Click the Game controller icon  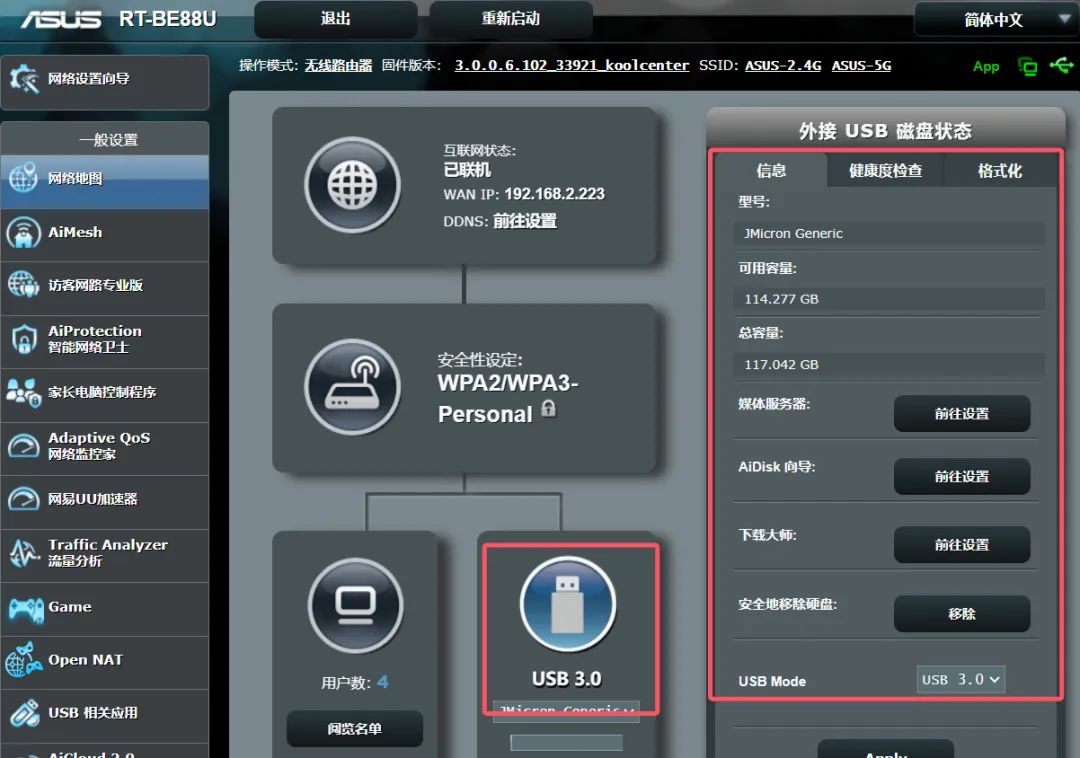point(26,608)
